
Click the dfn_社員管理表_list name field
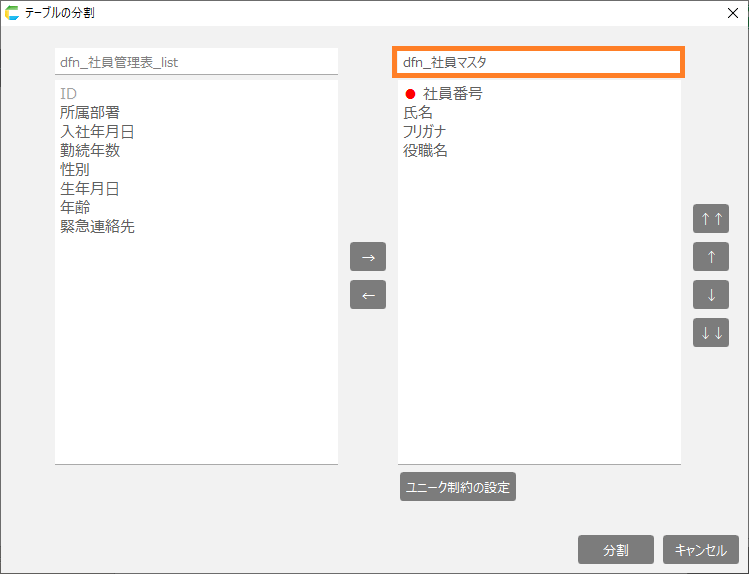196,62
